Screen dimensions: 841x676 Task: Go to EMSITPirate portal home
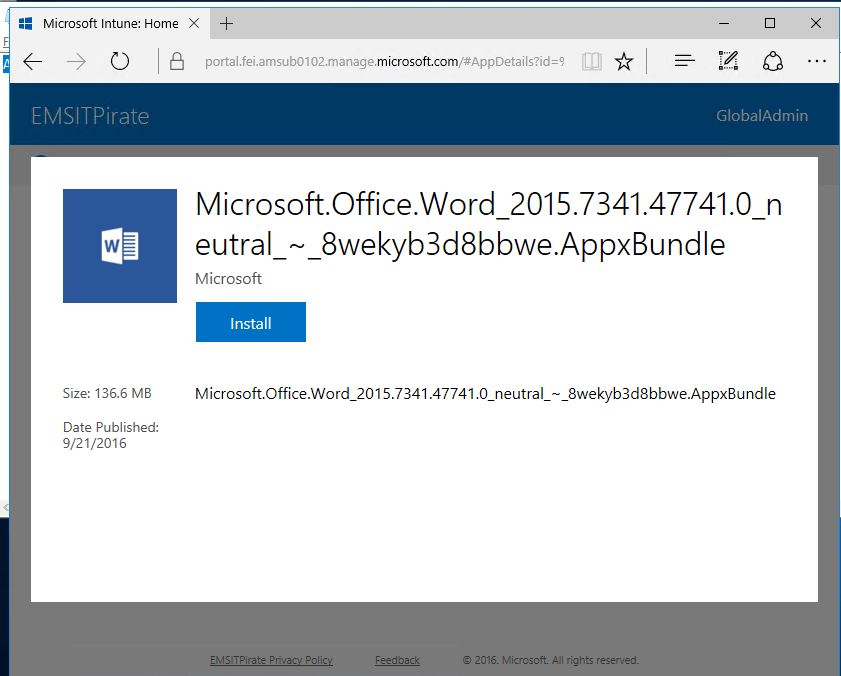[90, 116]
